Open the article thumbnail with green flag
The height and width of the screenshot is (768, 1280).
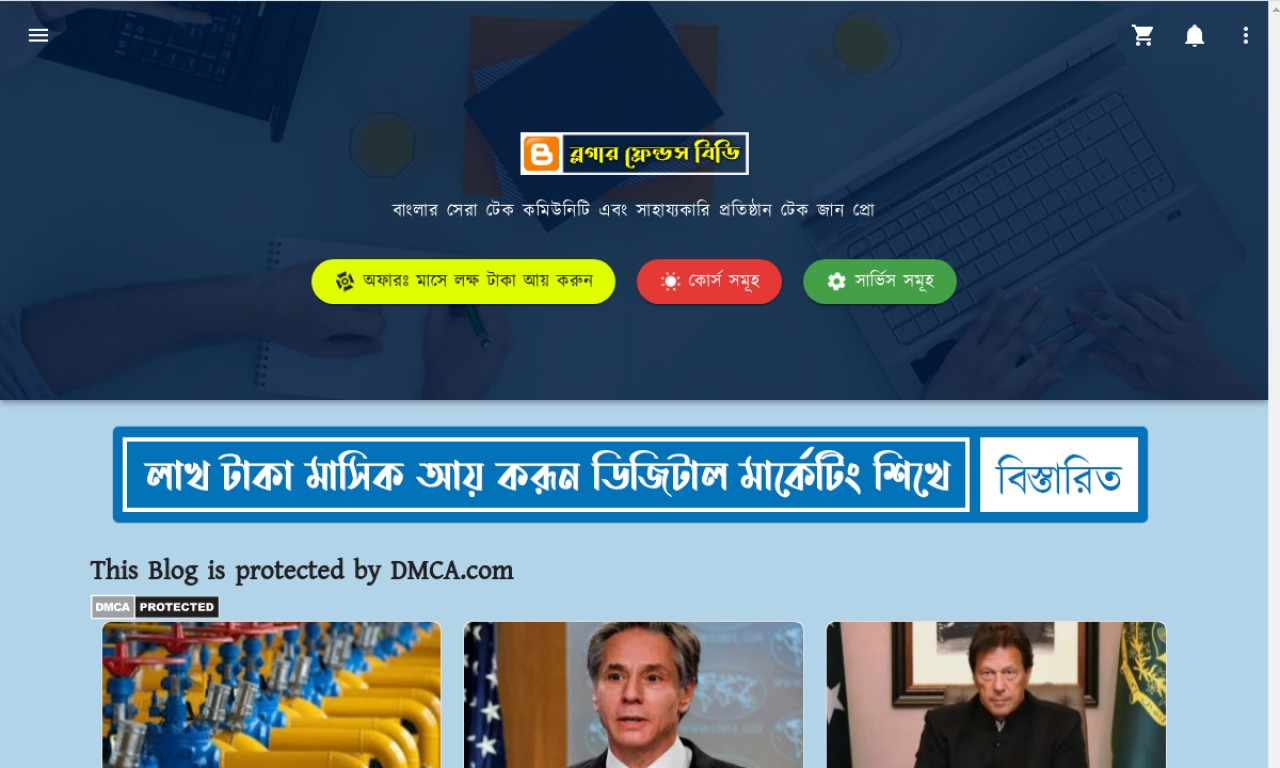[x=996, y=695]
